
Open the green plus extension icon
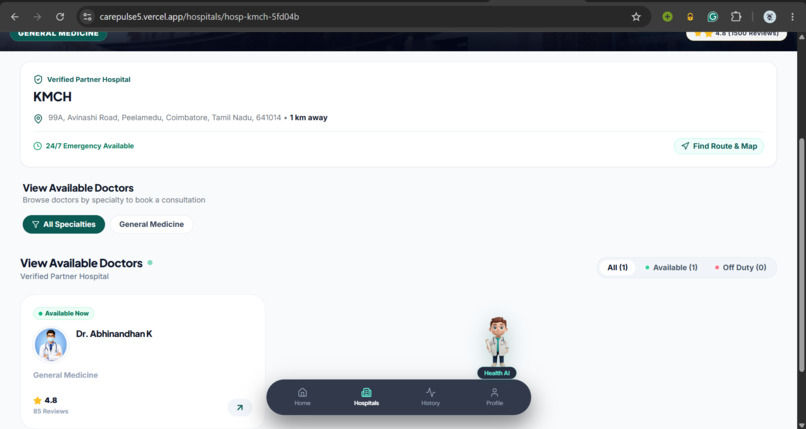[x=667, y=17]
